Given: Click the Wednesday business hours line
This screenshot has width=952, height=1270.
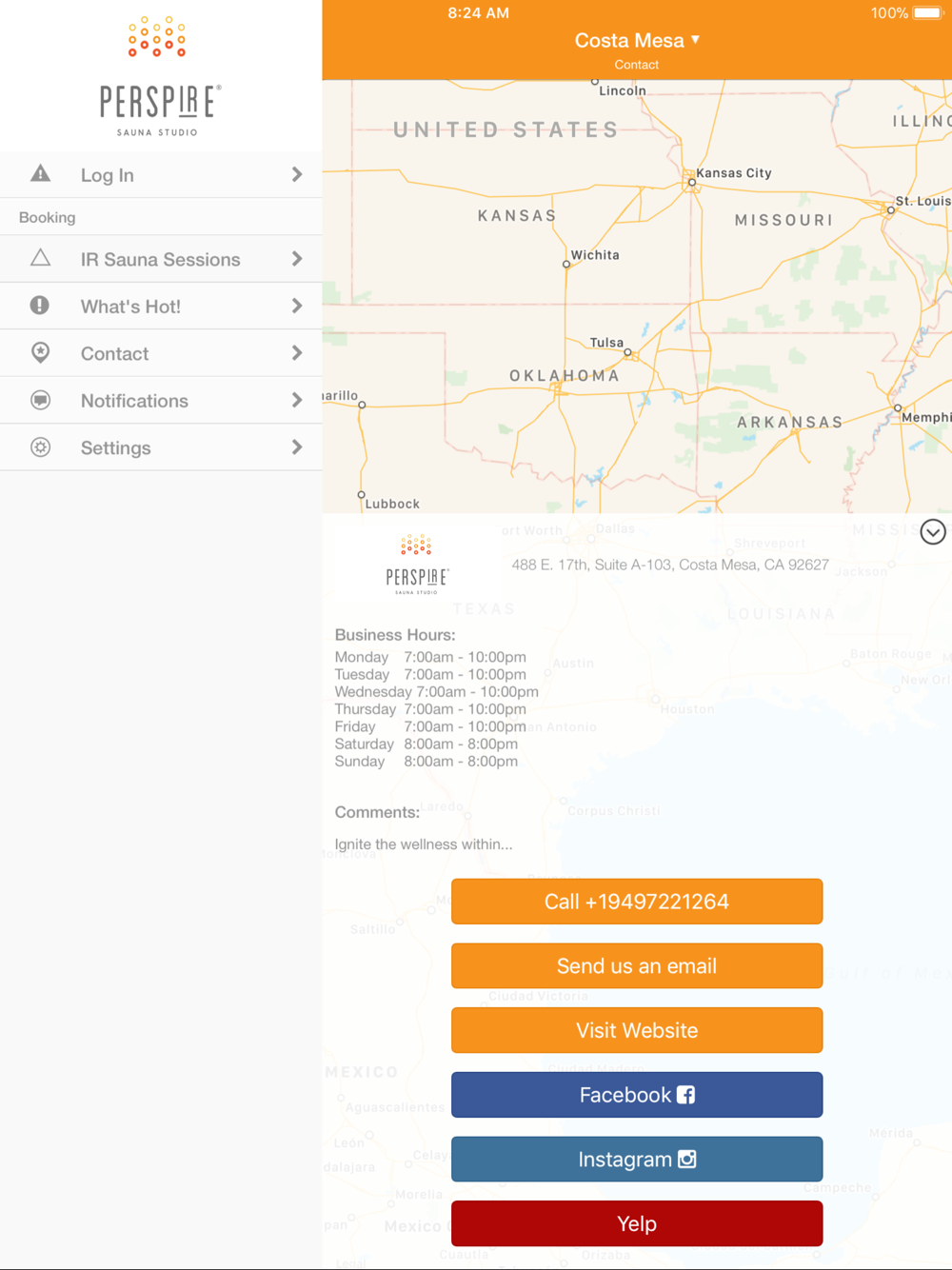Looking at the screenshot, I should [437, 692].
